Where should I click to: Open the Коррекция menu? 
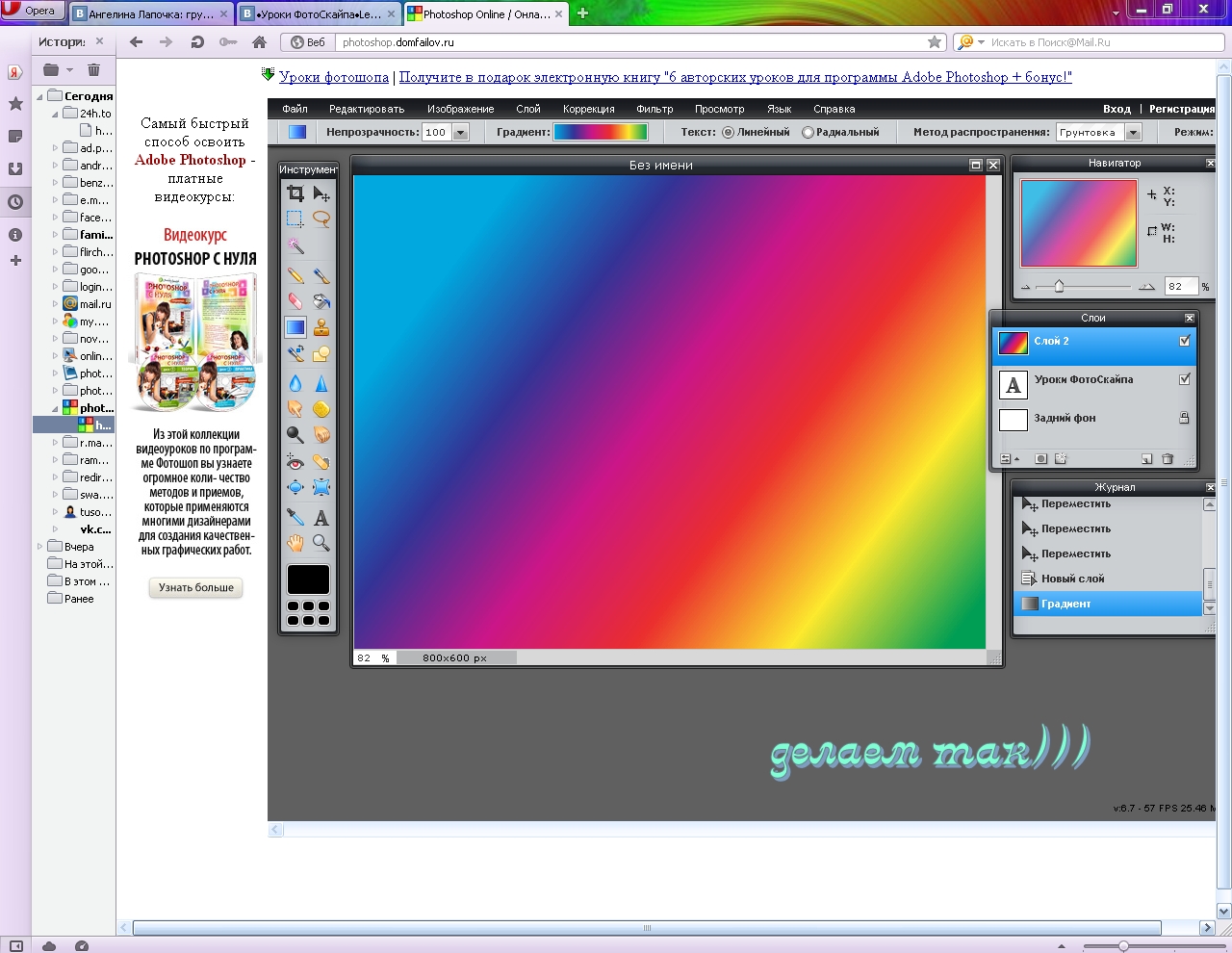coord(589,109)
